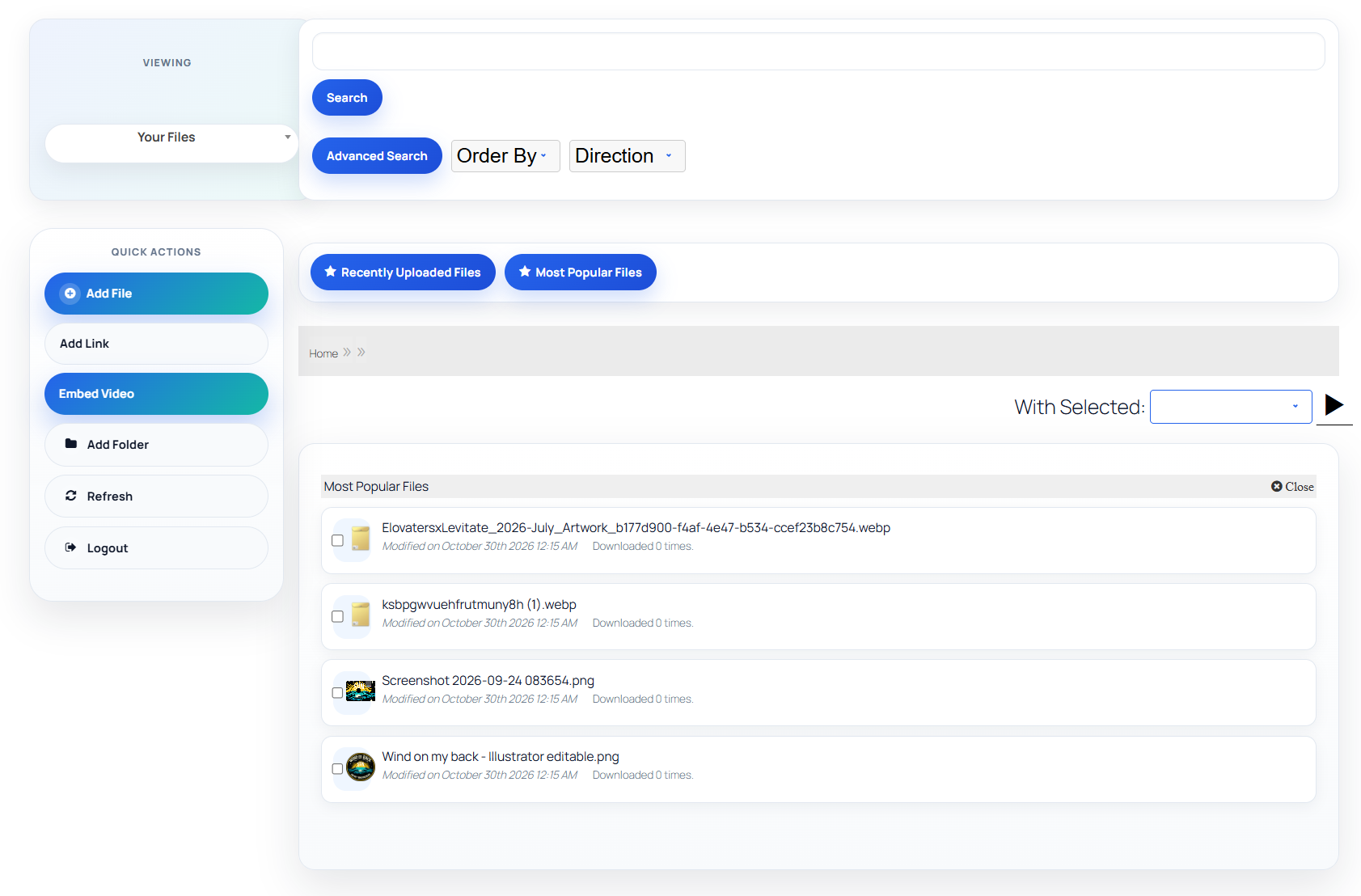Click the logout arrow icon

click(x=71, y=547)
